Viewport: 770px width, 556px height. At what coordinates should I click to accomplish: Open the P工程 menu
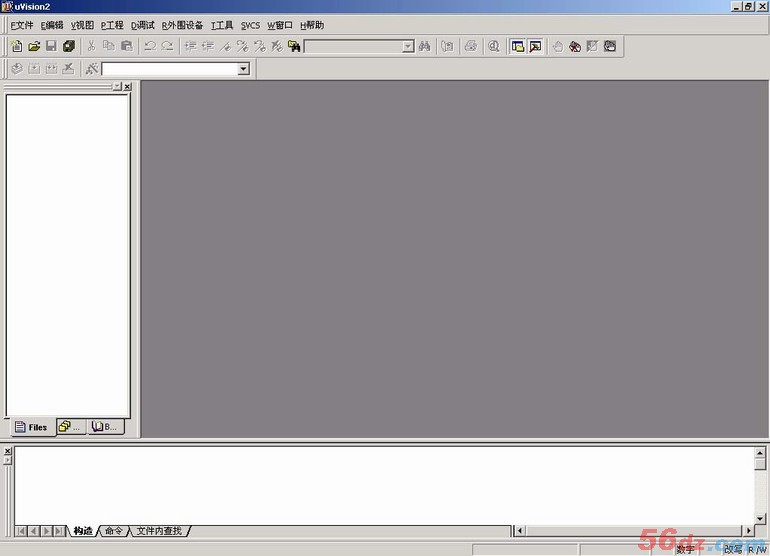pyautogui.click(x=112, y=26)
